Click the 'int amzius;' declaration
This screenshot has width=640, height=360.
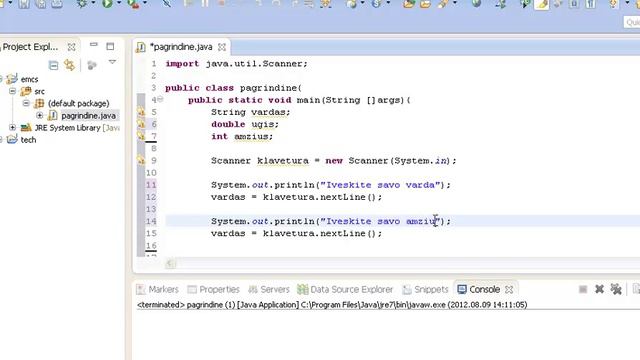(x=242, y=136)
